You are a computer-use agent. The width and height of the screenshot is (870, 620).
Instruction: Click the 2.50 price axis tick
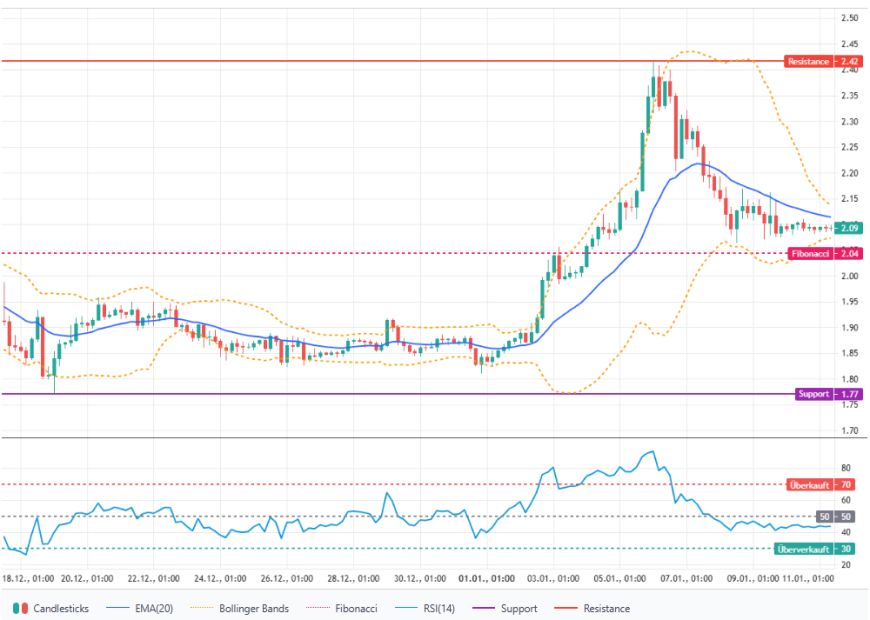[x=851, y=18]
